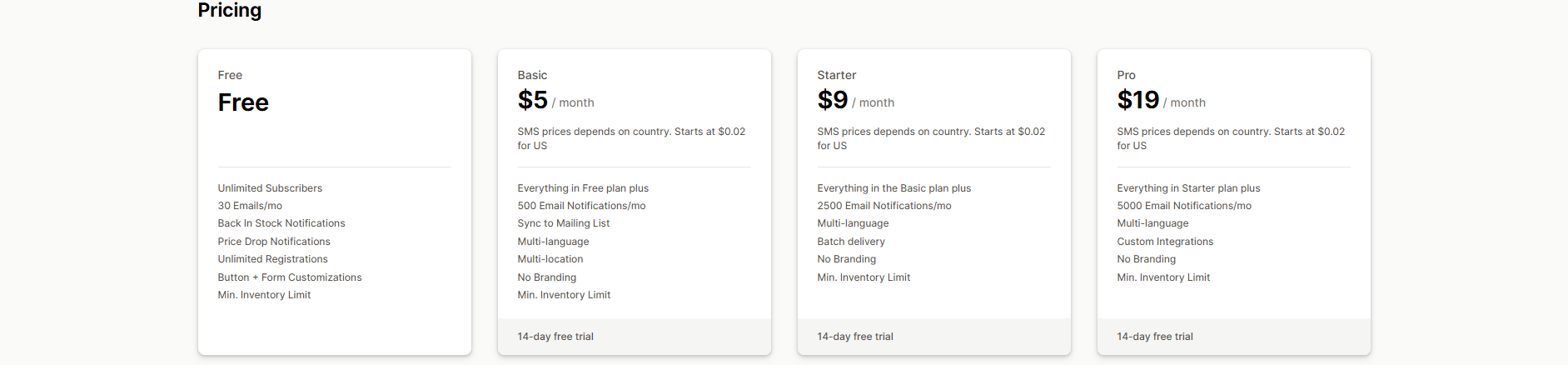
Task: Click "2500 Email Notifications/mo" in Starter plan
Action: (884, 206)
